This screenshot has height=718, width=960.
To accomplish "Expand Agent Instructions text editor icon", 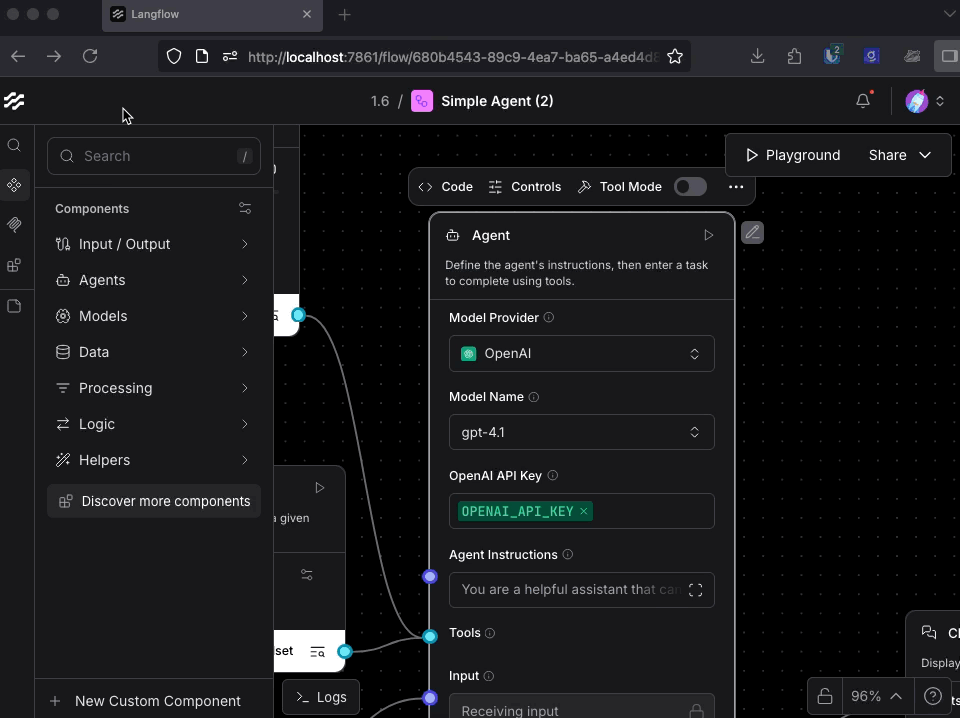I will tap(695, 590).
